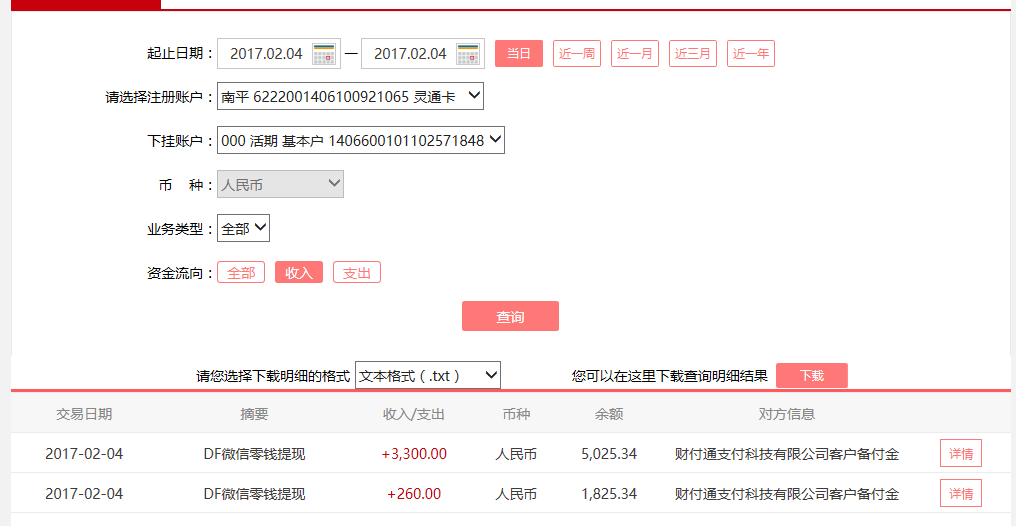Open the 业务类型 dropdown showing 全部
The width and height of the screenshot is (1016, 526).
pyautogui.click(x=243, y=229)
